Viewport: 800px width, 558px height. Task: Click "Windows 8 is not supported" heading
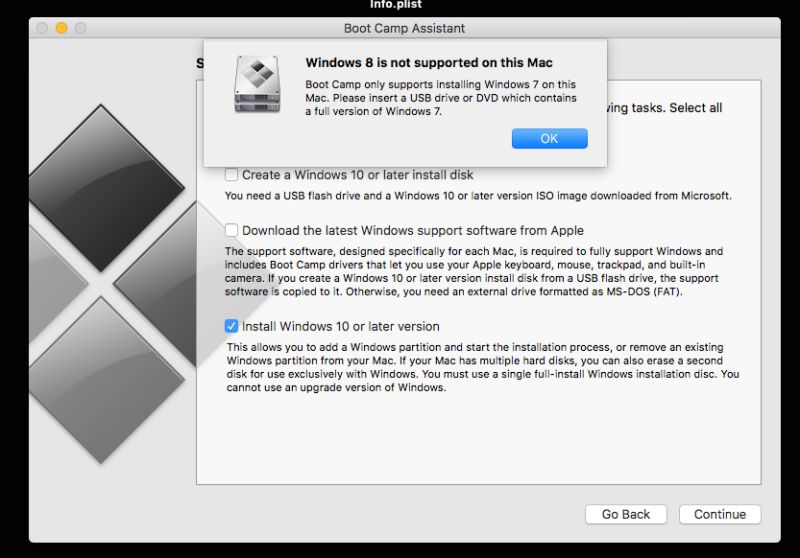coord(429,63)
